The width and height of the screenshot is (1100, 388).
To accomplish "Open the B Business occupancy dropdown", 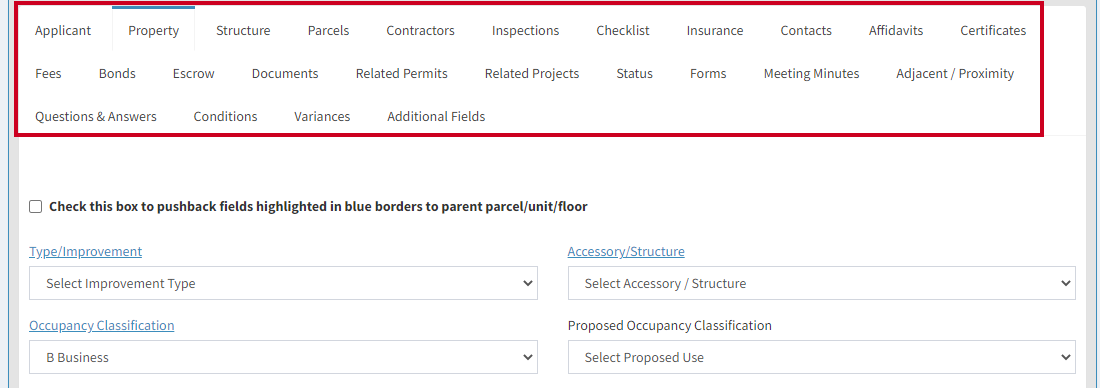I will 283,357.
